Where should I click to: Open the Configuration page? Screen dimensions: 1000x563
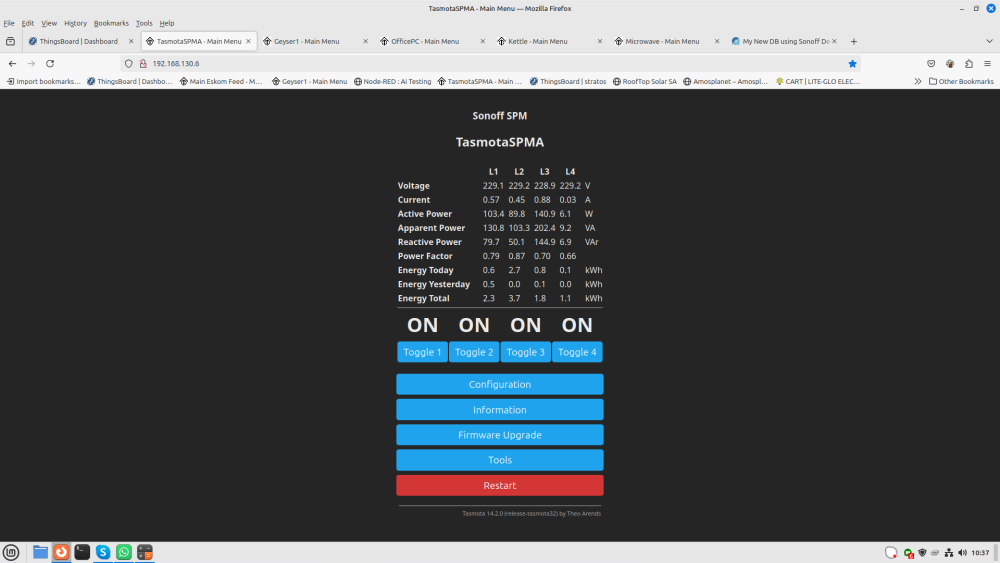pyautogui.click(x=499, y=384)
